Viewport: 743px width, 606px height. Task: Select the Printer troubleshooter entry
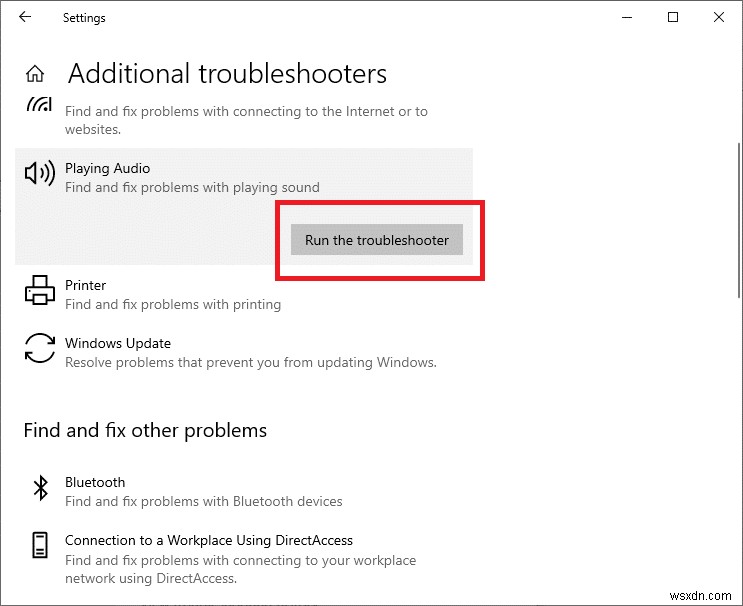click(x=244, y=294)
